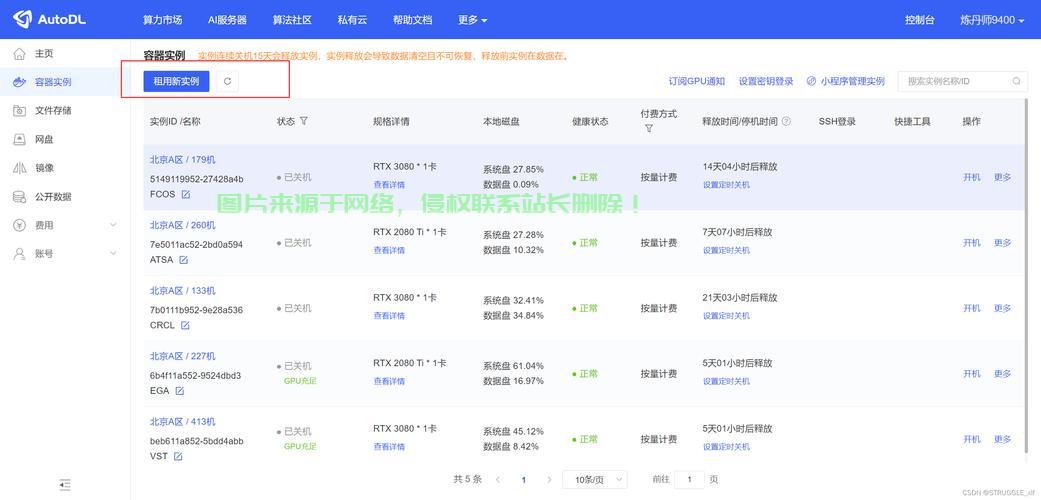Click 设置定时关机 for the EGA instance
1041x500 pixels.
coord(726,381)
